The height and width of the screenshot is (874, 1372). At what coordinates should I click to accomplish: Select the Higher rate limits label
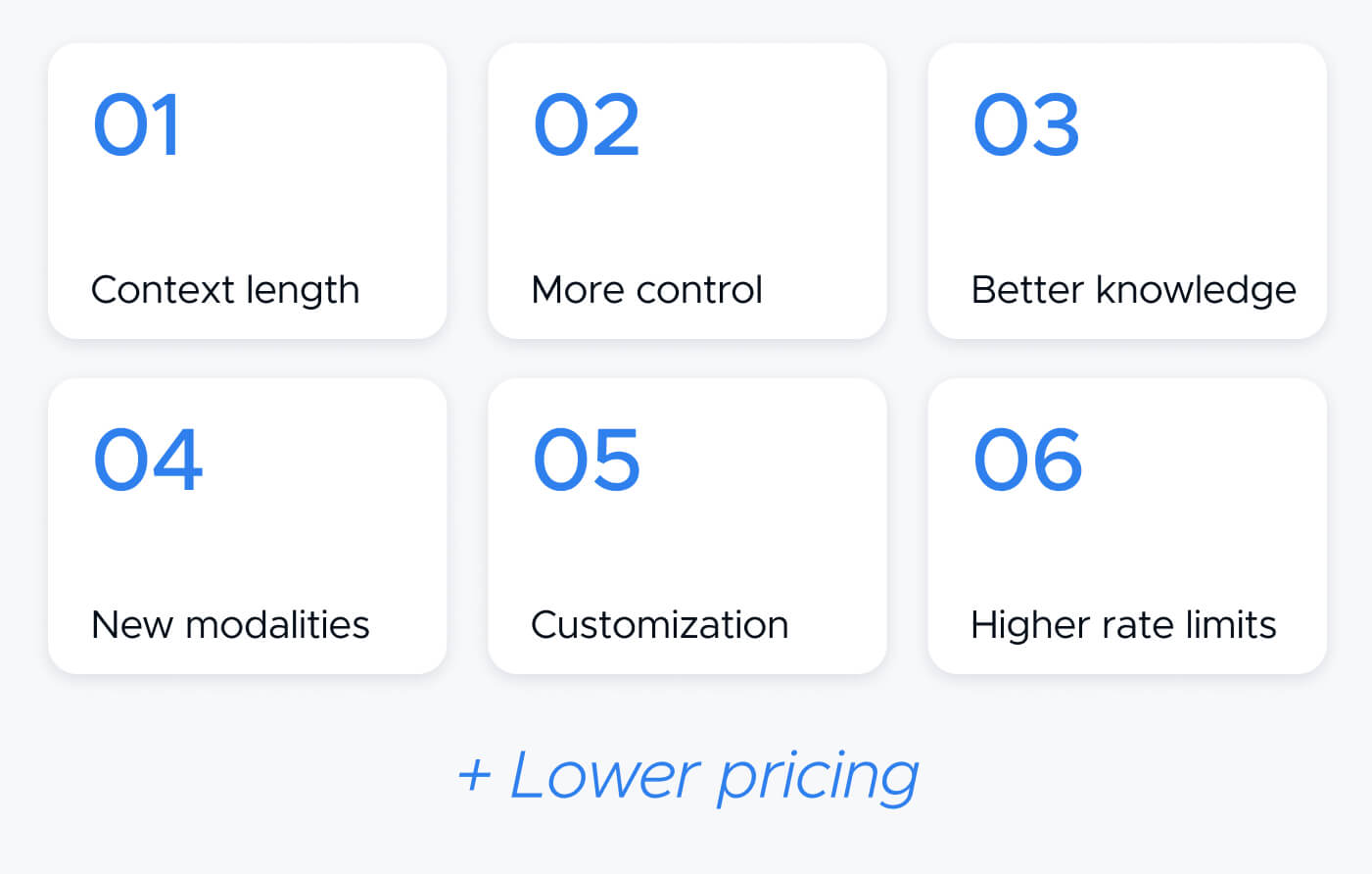[x=1123, y=625]
